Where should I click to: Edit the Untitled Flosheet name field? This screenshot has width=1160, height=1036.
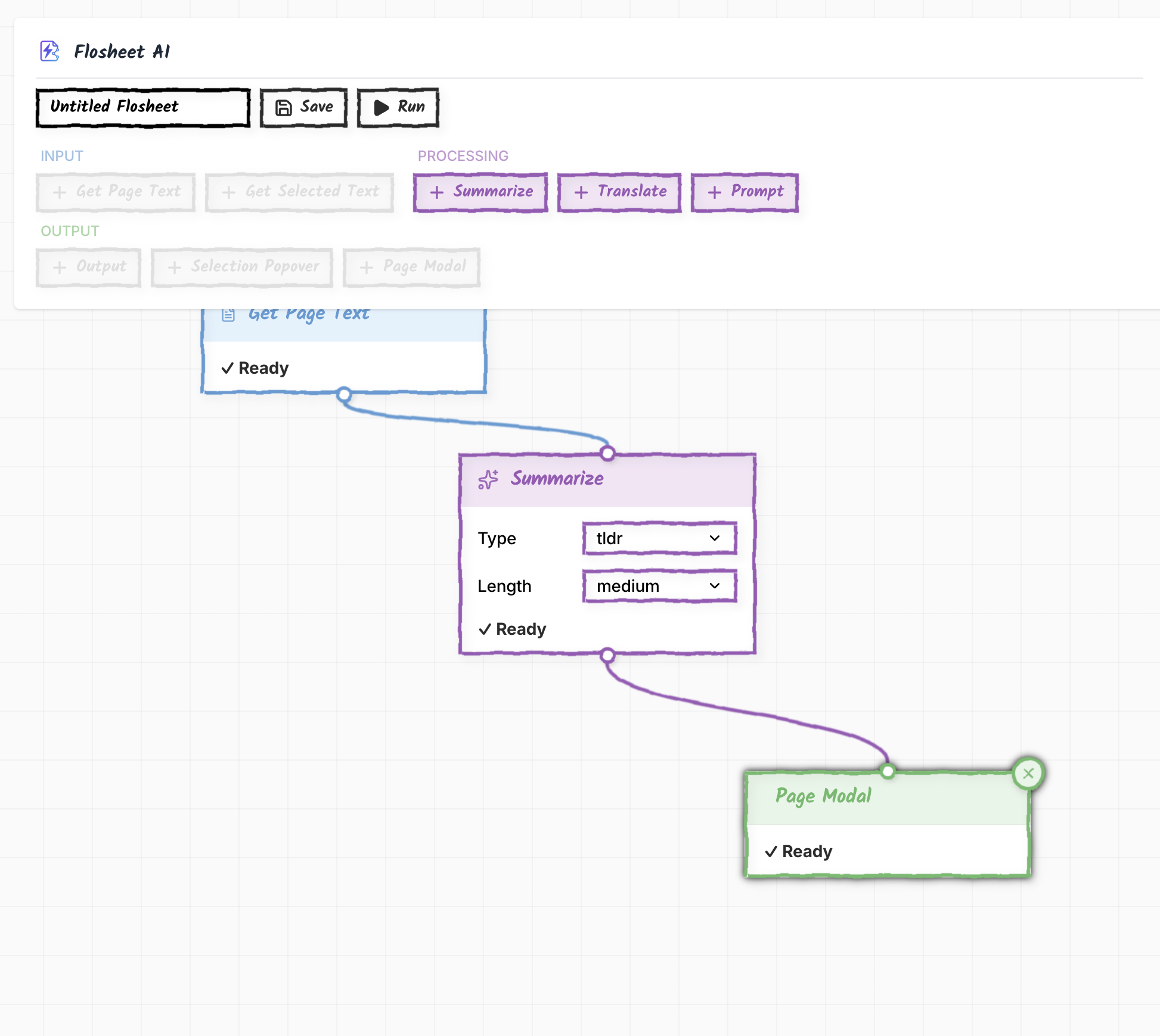142,107
